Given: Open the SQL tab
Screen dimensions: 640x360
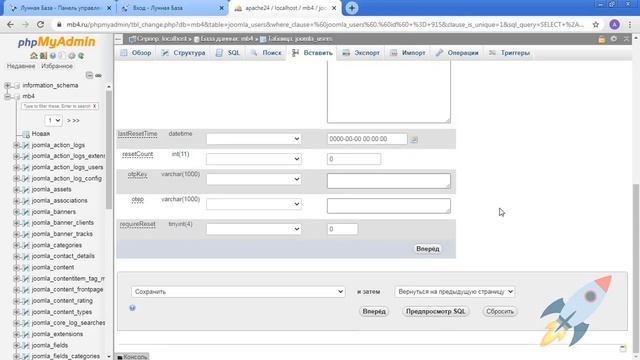Looking at the screenshot, I should [x=228, y=53].
